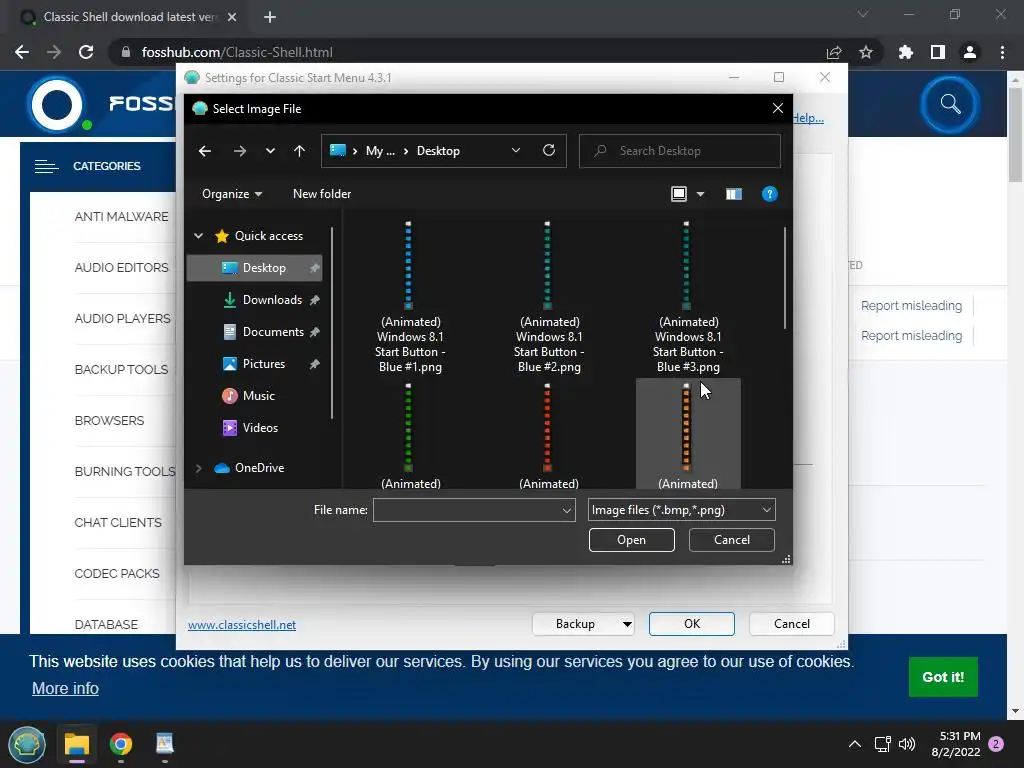Click the taskbar volume icon
The height and width of the screenshot is (768, 1024).
906,744
